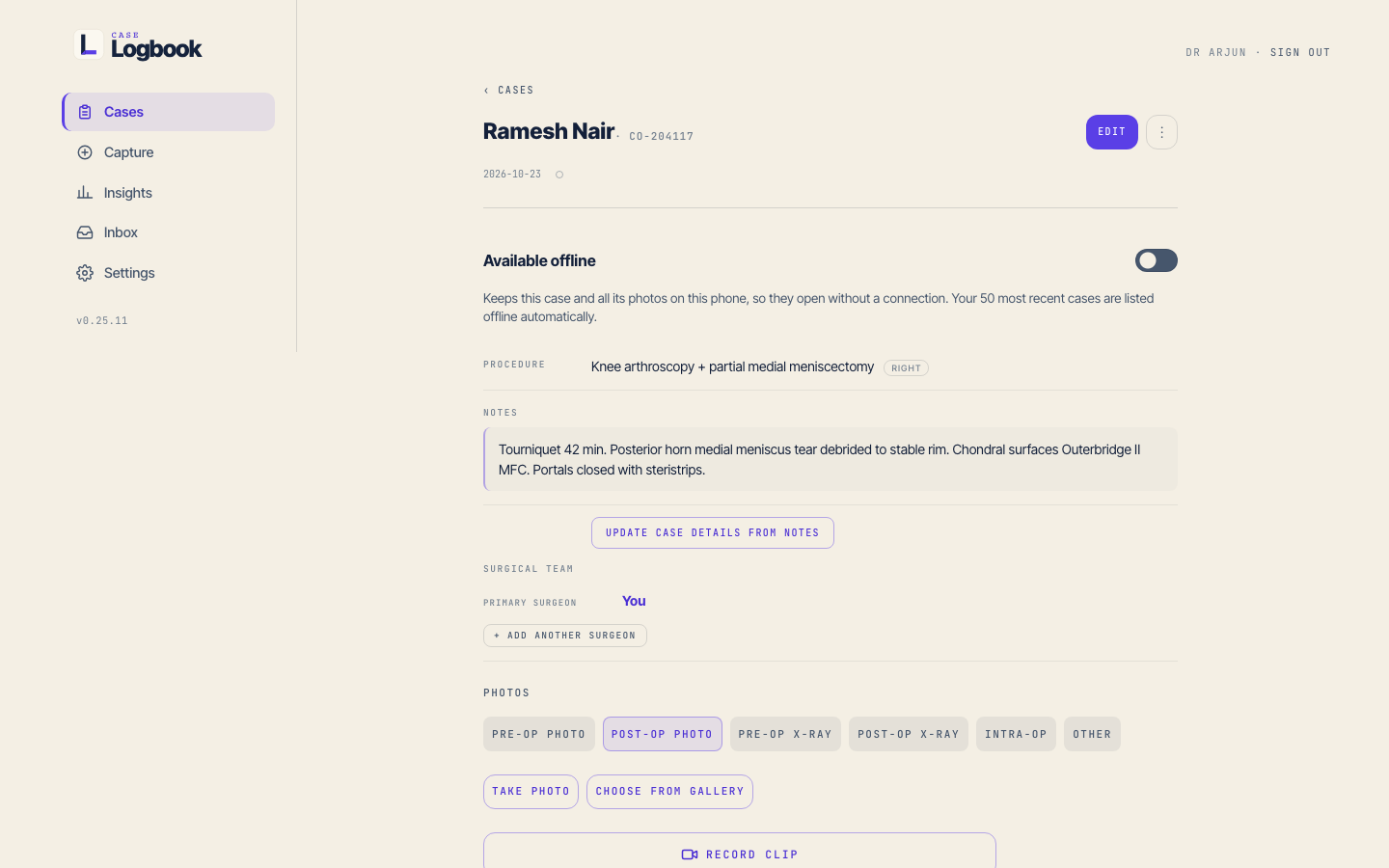Click Update Case Details From Notes button

coord(713,533)
